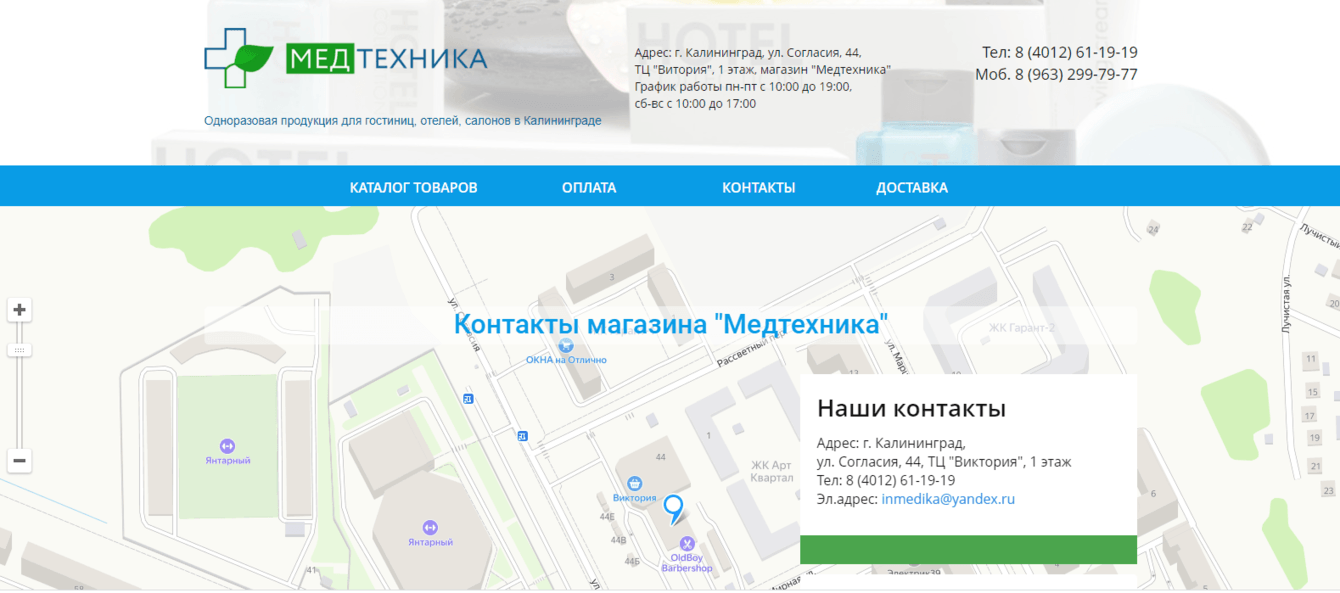The width and height of the screenshot is (1340, 593).
Task: Click the lower Янтарный sports map icon
Action: point(430,527)
